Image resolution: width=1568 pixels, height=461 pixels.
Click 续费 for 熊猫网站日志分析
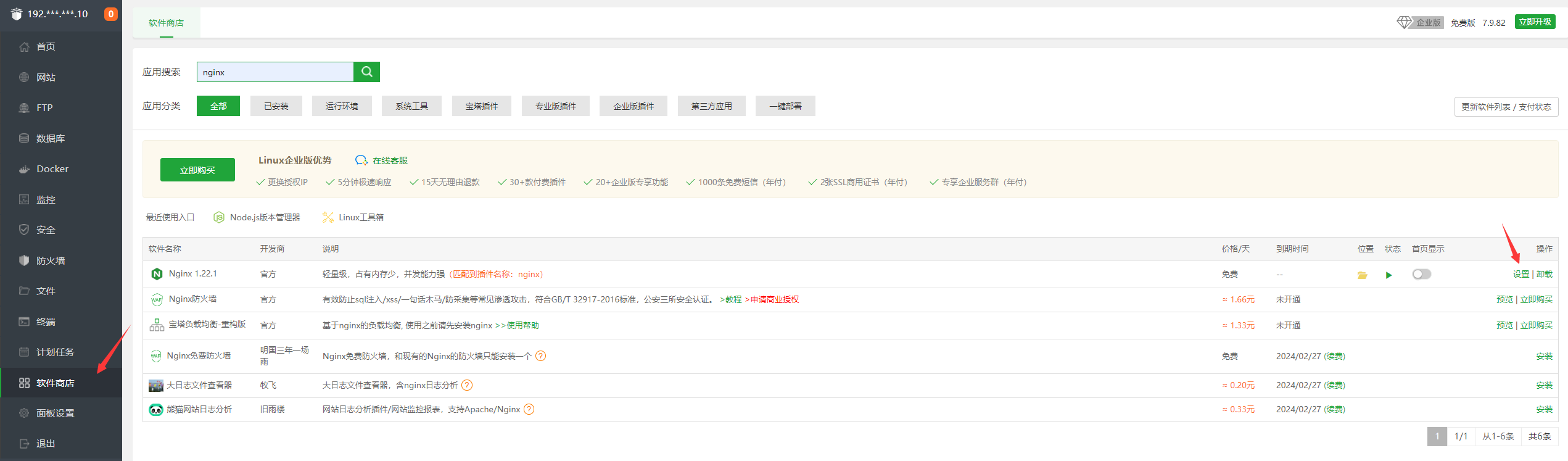(1335, 409)
